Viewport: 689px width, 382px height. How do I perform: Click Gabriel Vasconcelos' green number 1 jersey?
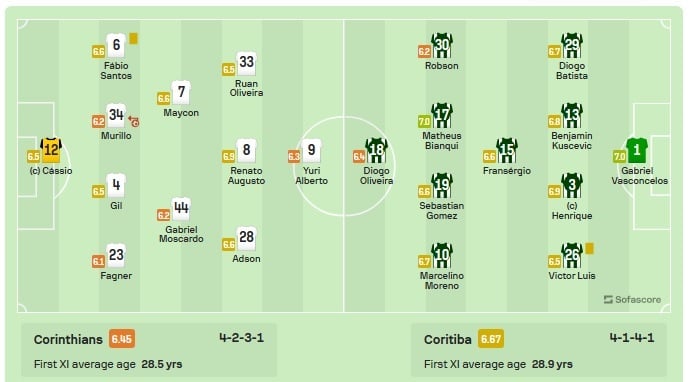tap(637, 151)
